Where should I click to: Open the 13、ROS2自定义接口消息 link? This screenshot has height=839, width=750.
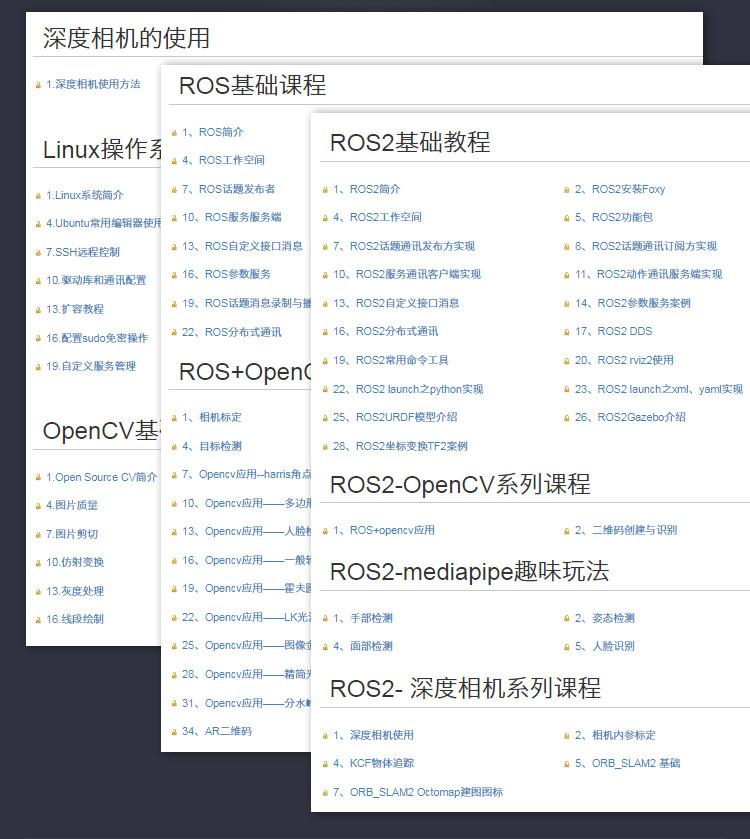396,303
